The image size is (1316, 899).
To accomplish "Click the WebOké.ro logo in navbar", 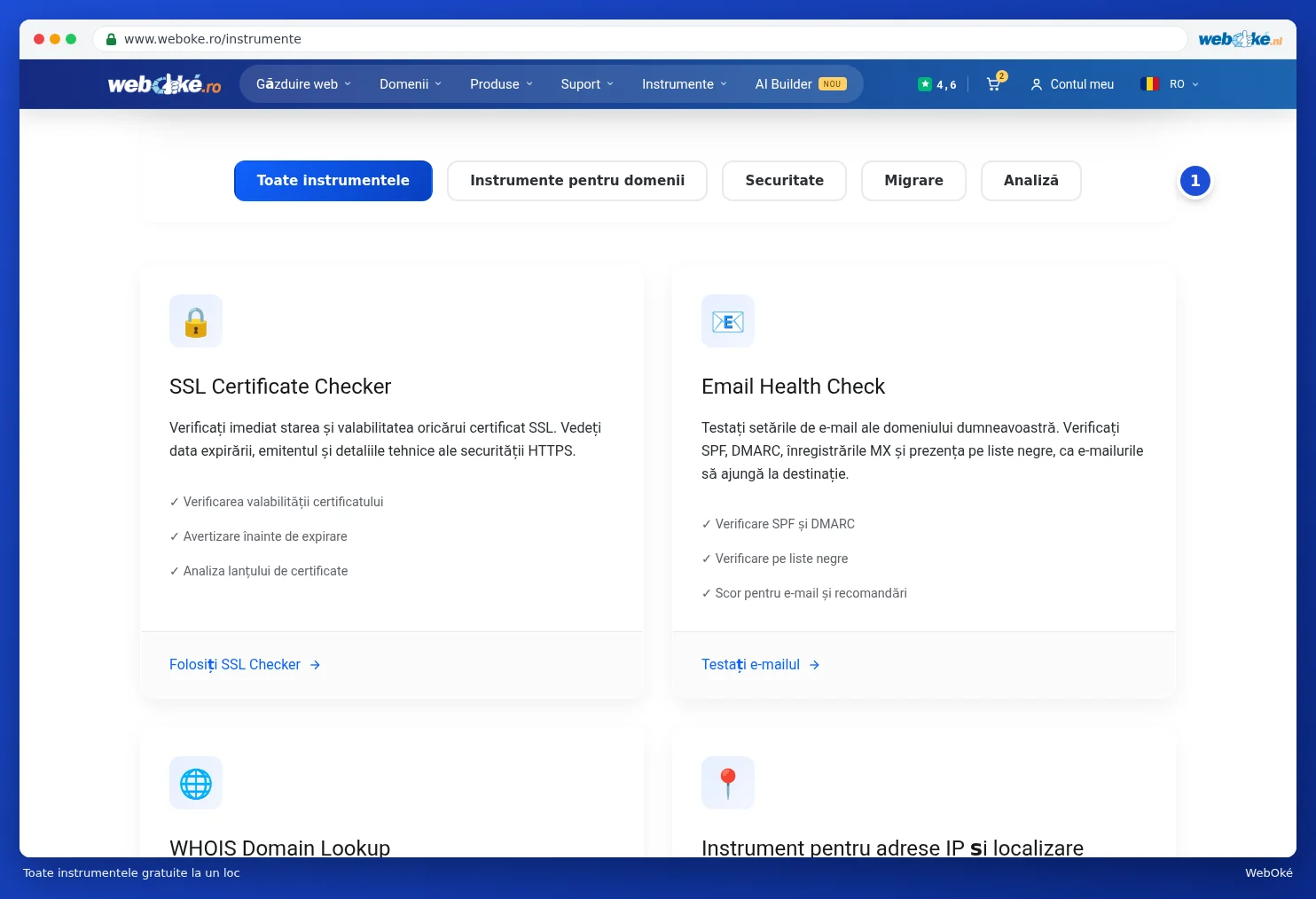I will (x=164, y=84).
